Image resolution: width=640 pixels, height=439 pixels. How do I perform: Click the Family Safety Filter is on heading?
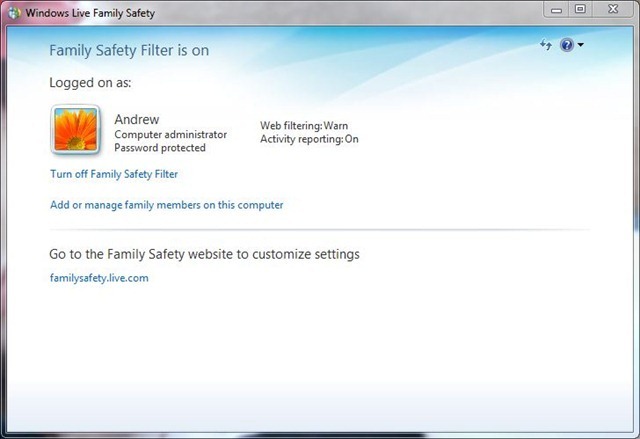tap(129, 51)
